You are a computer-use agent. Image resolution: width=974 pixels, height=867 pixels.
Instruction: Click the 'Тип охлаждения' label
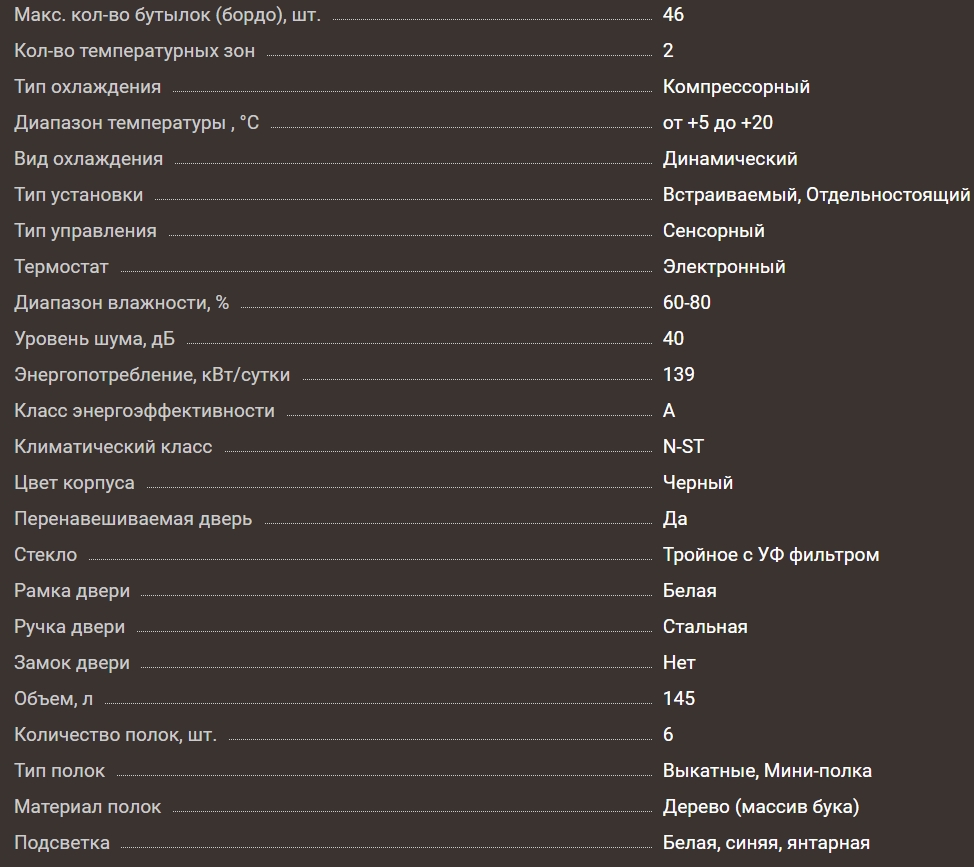click(87, 87)
